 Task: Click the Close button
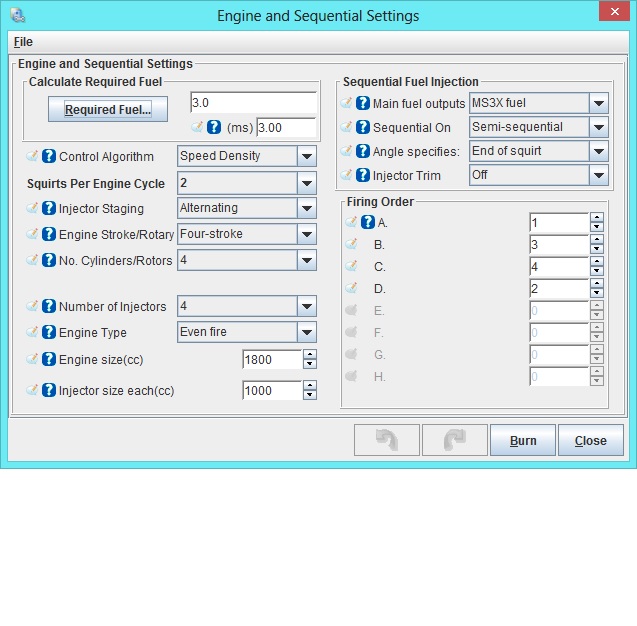tap(591, 440)
